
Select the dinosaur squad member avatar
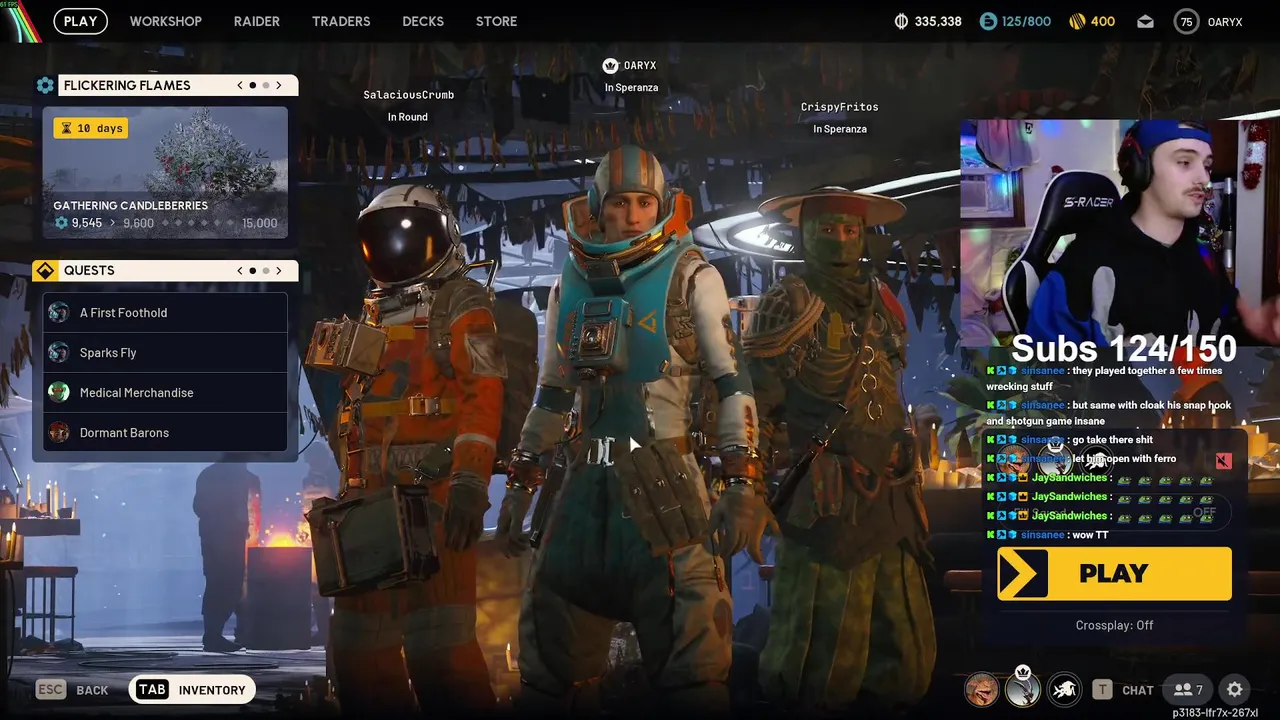(x=981, y=689)
